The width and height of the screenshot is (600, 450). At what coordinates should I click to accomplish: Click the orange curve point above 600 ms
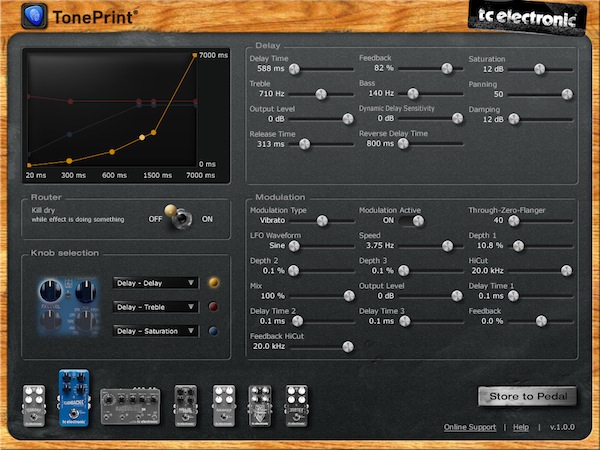(x=112, y=152)
